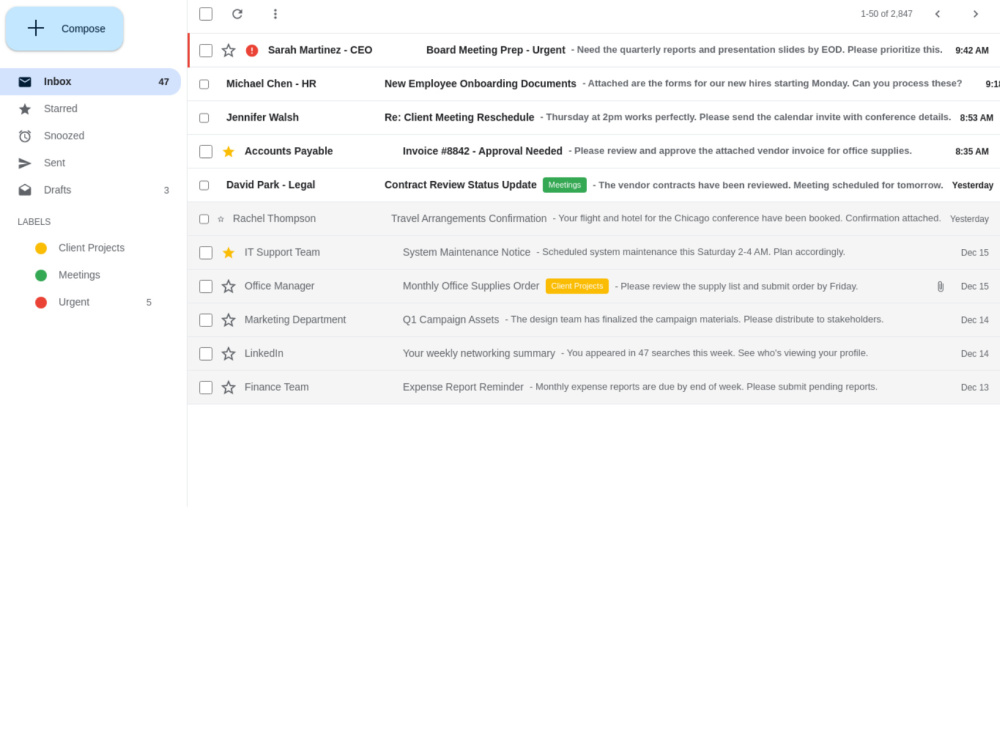Open Expense Report Reminder email

(594, 387)
